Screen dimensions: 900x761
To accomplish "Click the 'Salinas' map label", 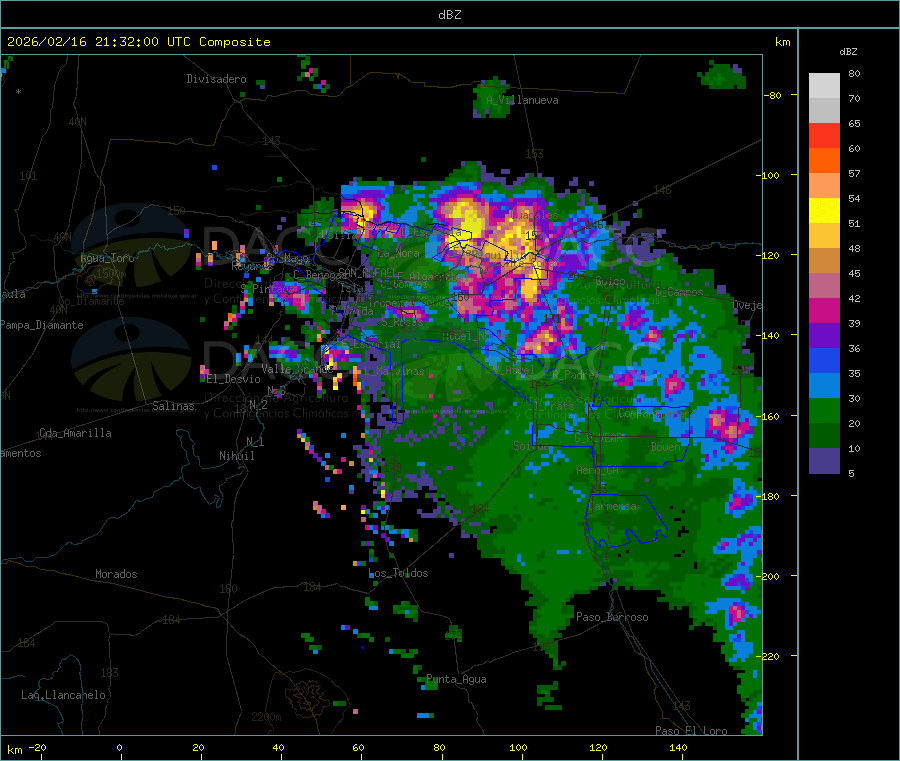I will pyautogui.click(x=173, y=406).
